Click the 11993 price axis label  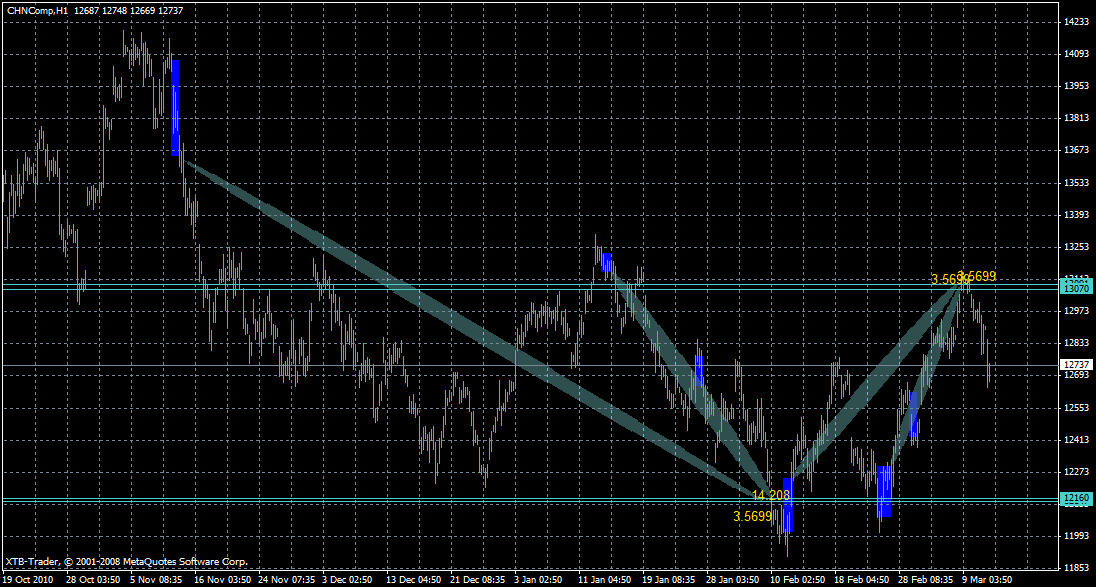point(1076,535)
